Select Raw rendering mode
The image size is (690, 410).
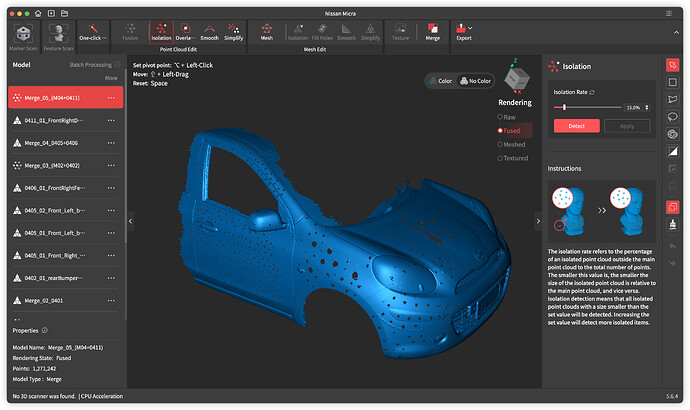(506, 117)
